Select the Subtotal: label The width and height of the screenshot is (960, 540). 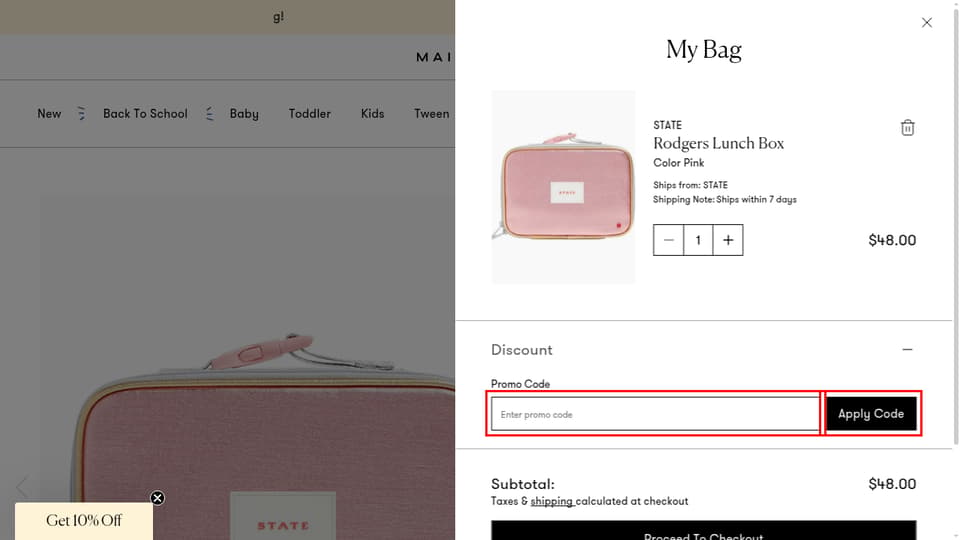click(x=522, y=484)
